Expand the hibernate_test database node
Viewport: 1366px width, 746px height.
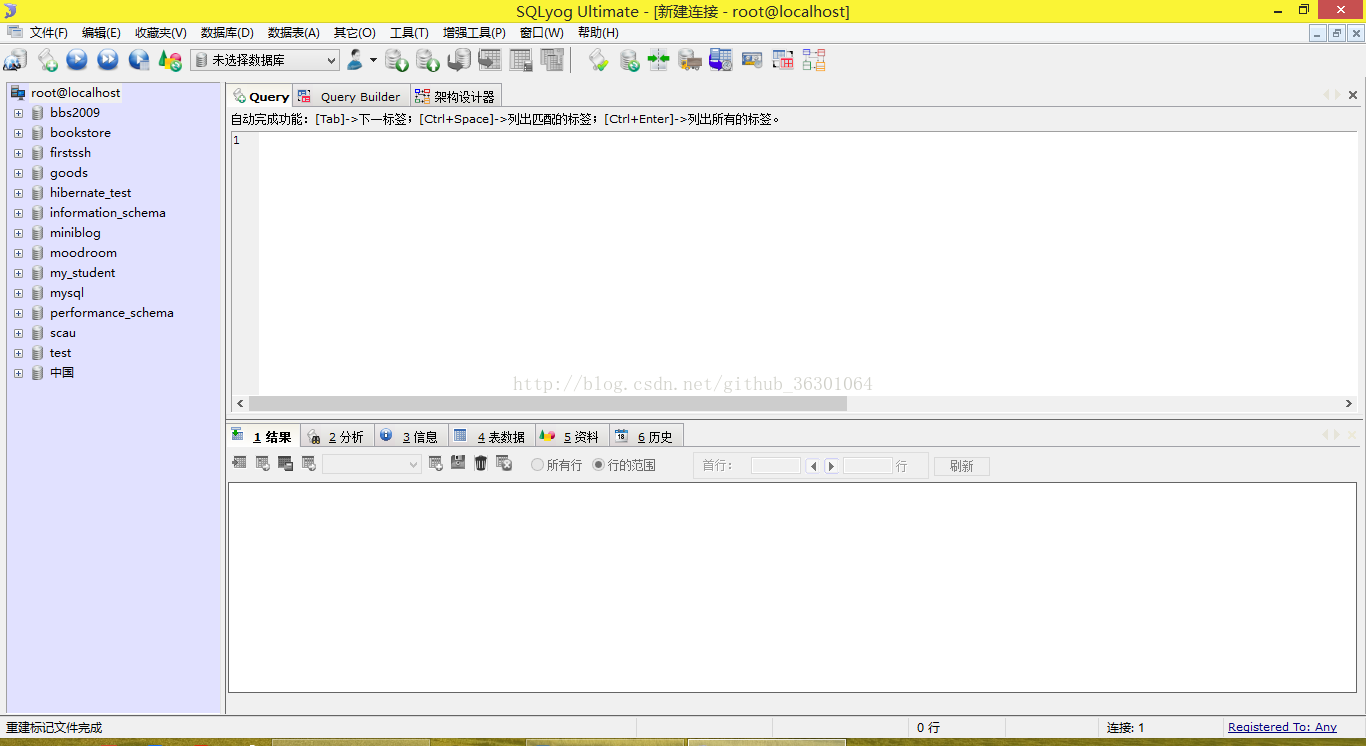[18, 193]
